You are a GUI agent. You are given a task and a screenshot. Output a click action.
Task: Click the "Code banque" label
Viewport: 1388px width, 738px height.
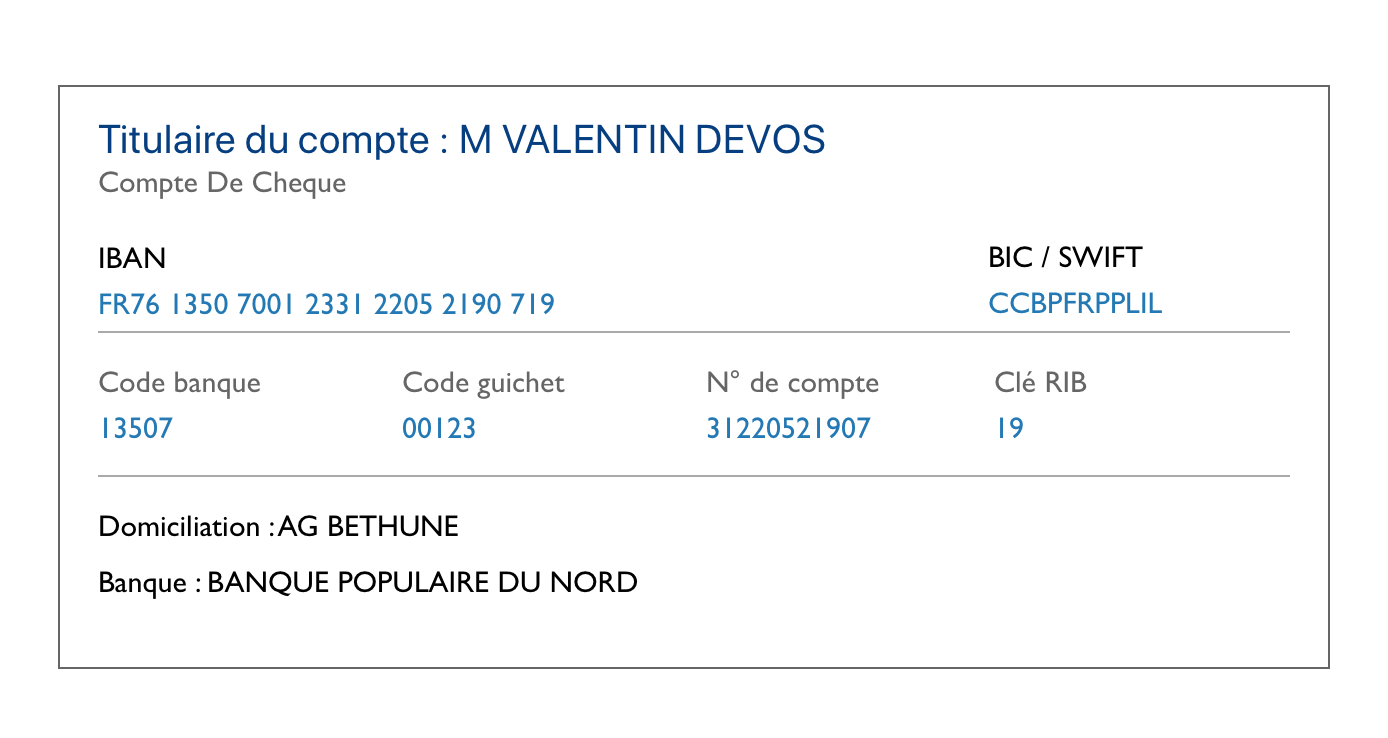pos(180,383)
